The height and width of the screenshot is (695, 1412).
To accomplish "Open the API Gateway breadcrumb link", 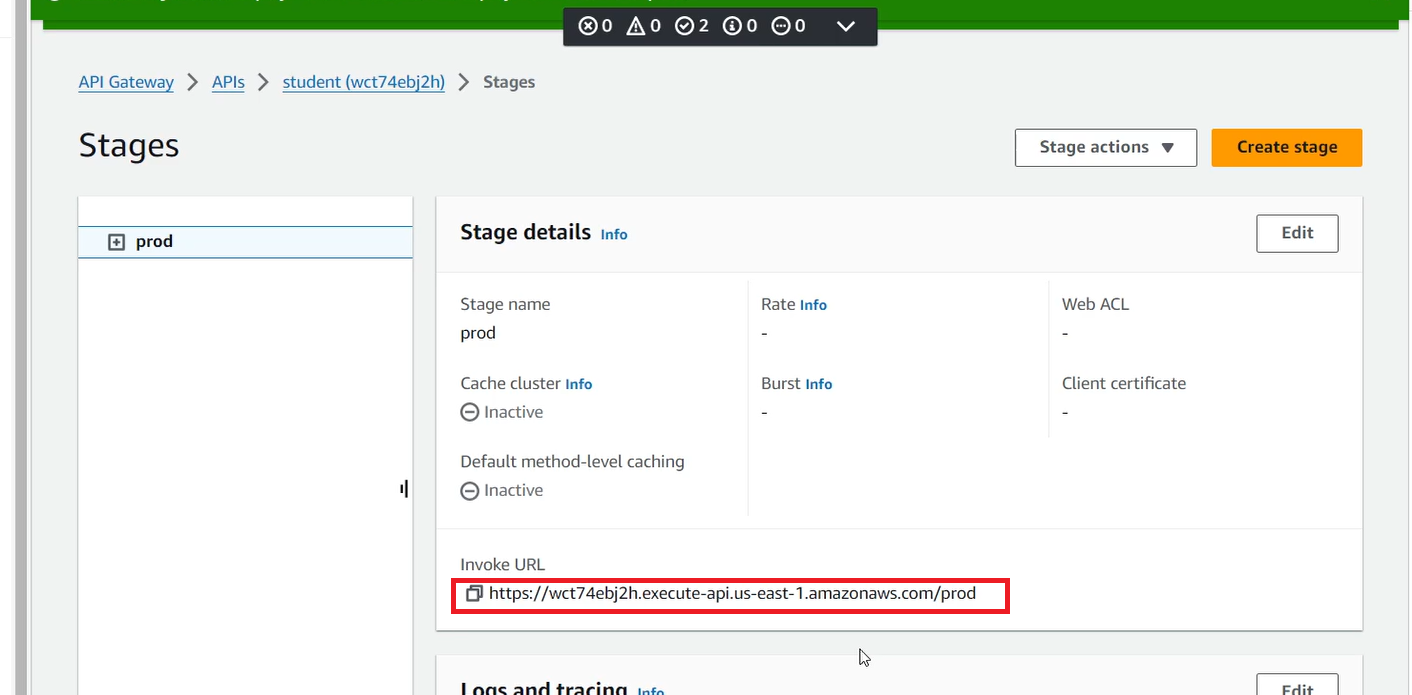I will coord(126,82).
